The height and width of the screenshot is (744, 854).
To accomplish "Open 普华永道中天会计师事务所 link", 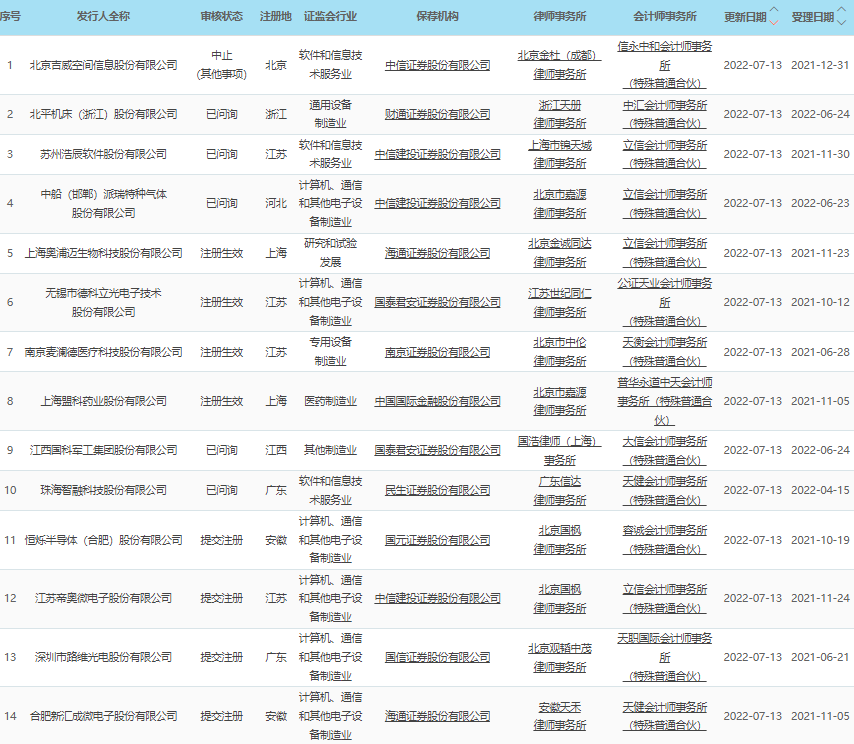I will pyautogui.click(x=664, y=401).
